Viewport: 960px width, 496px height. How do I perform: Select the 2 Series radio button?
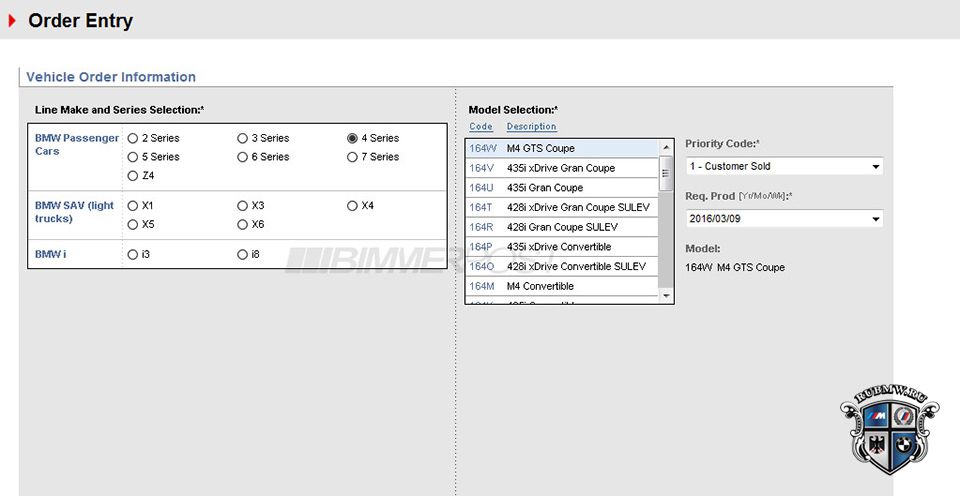click(x=133, y=138)
